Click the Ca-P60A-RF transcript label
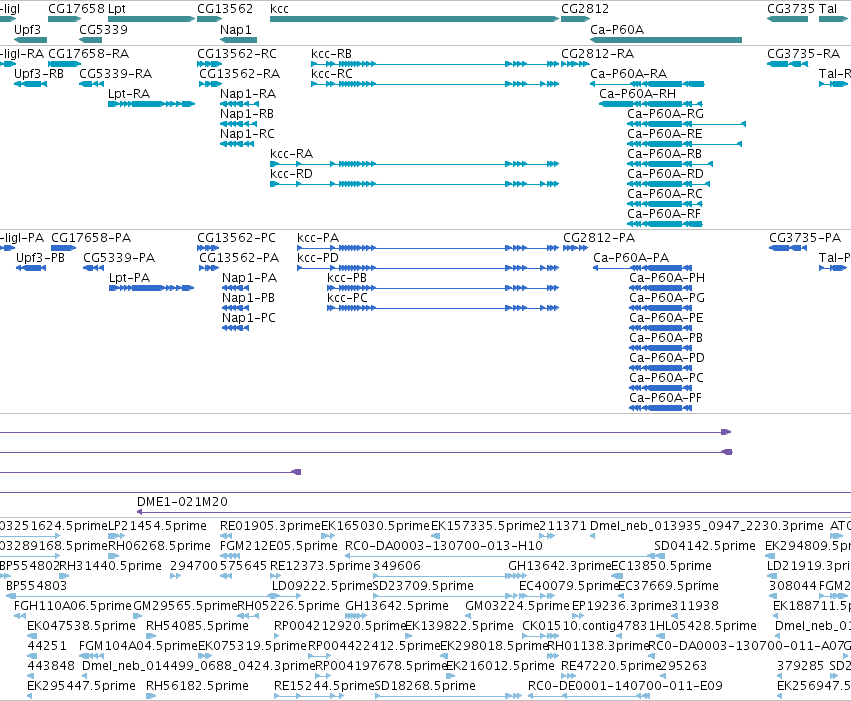 point(664,214)
